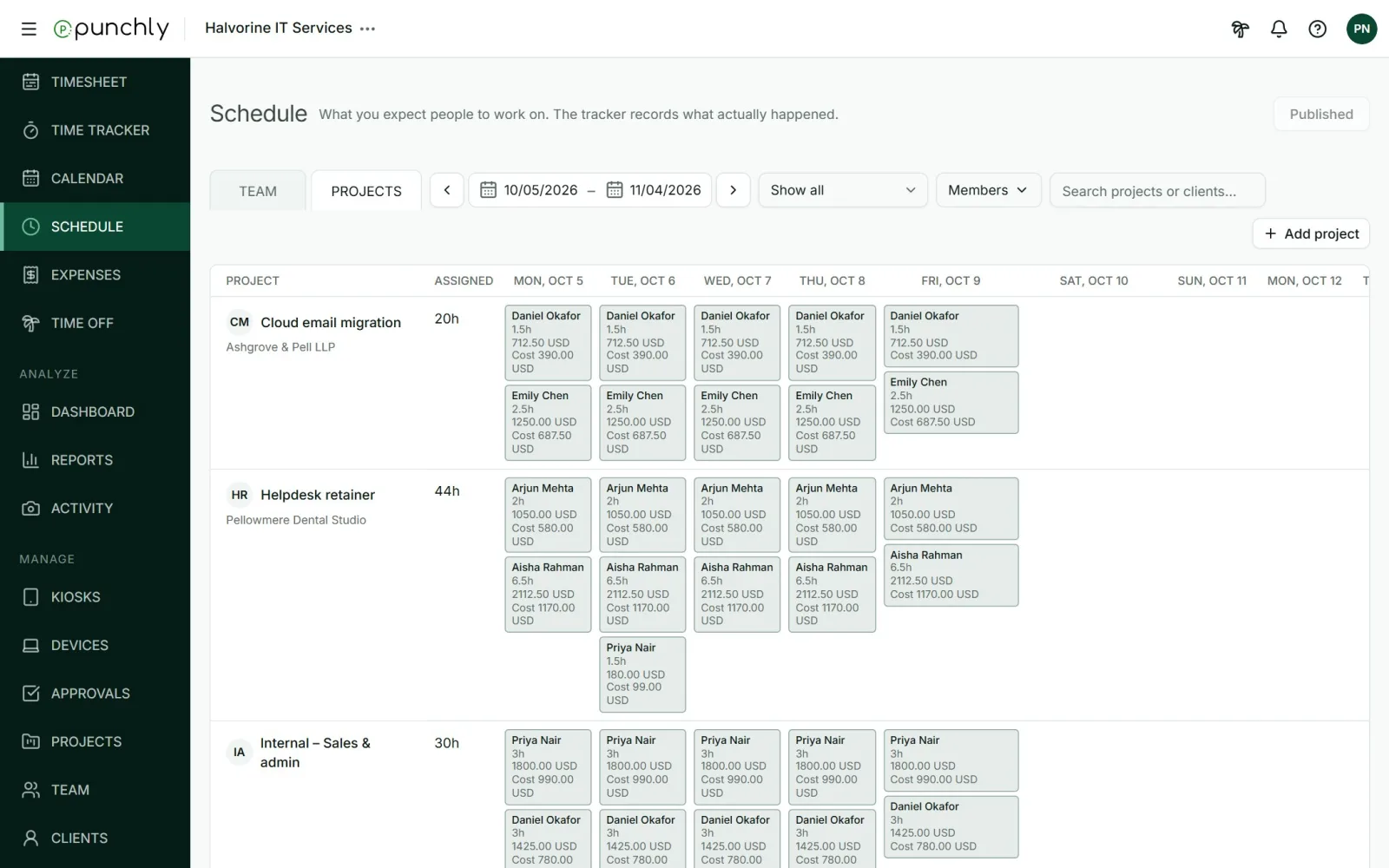Click the Approvals checkmark icon

[30, 694]
